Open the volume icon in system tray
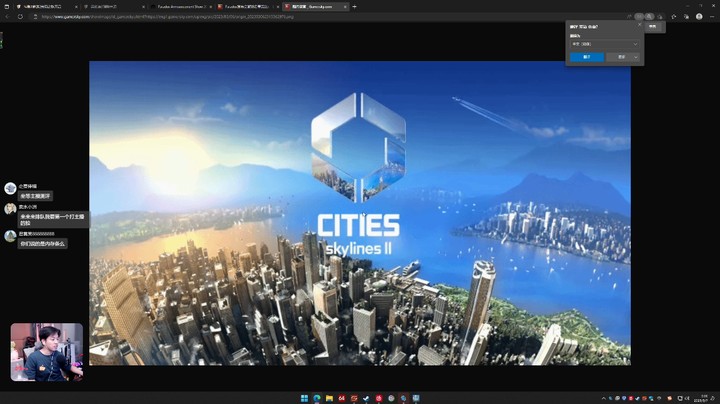This screenshot has height=404, width=720. 686,398
